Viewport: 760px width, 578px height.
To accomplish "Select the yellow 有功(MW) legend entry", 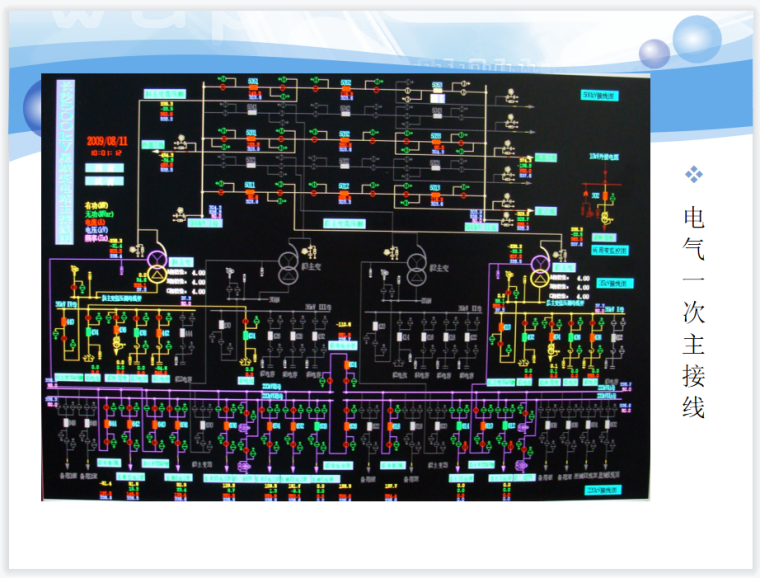I will tap(97, 203).
